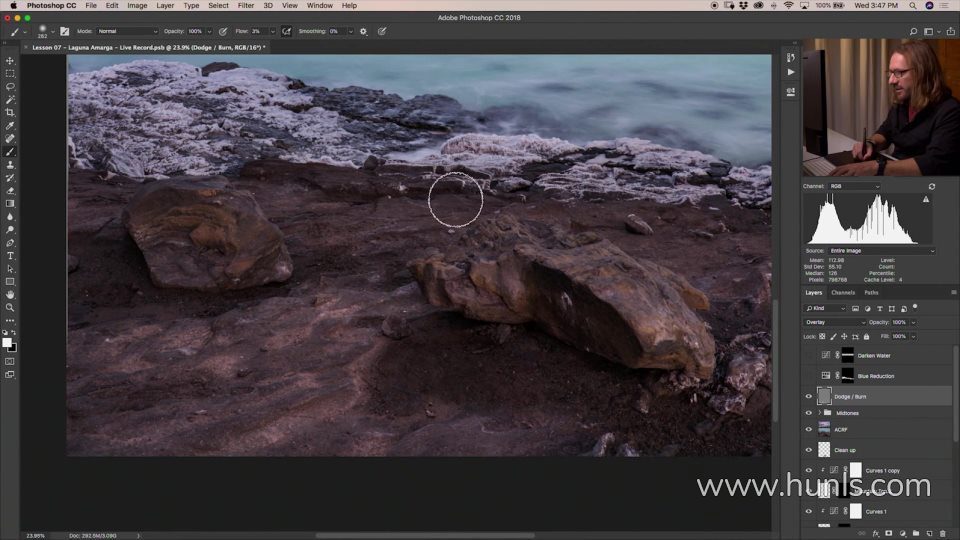Select Blue Reduction layer mask thumbnail
Viewport: 960px width, 540px height.
(x=847, y=375)
